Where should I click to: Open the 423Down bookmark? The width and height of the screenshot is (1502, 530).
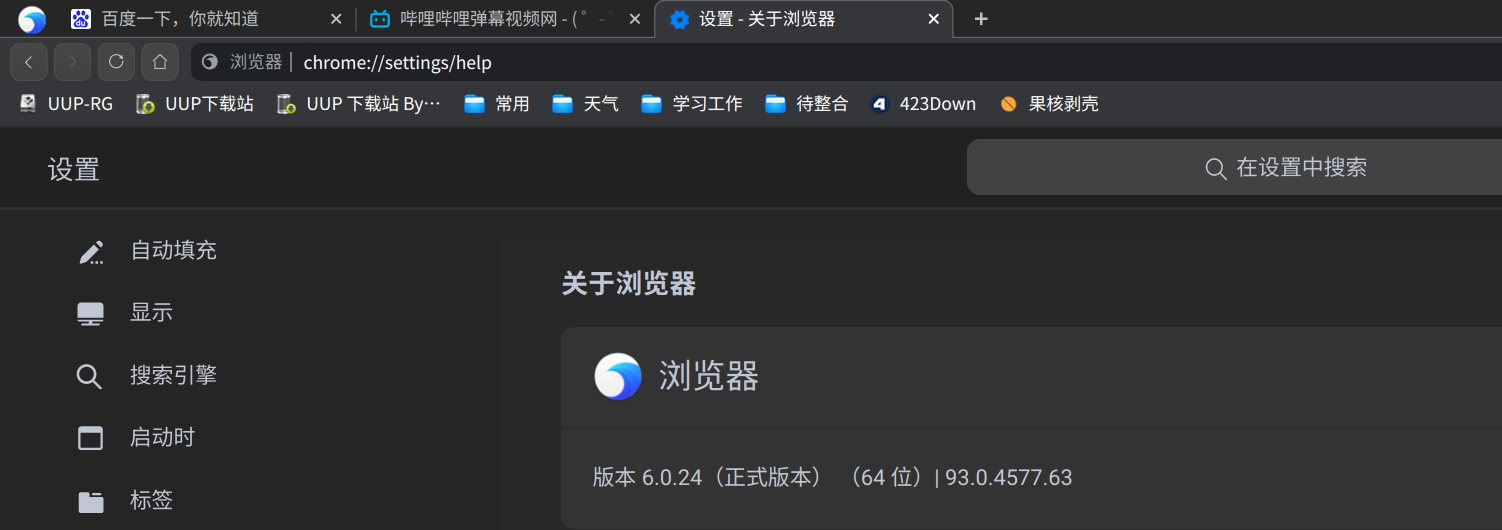[x=923, y=104]
